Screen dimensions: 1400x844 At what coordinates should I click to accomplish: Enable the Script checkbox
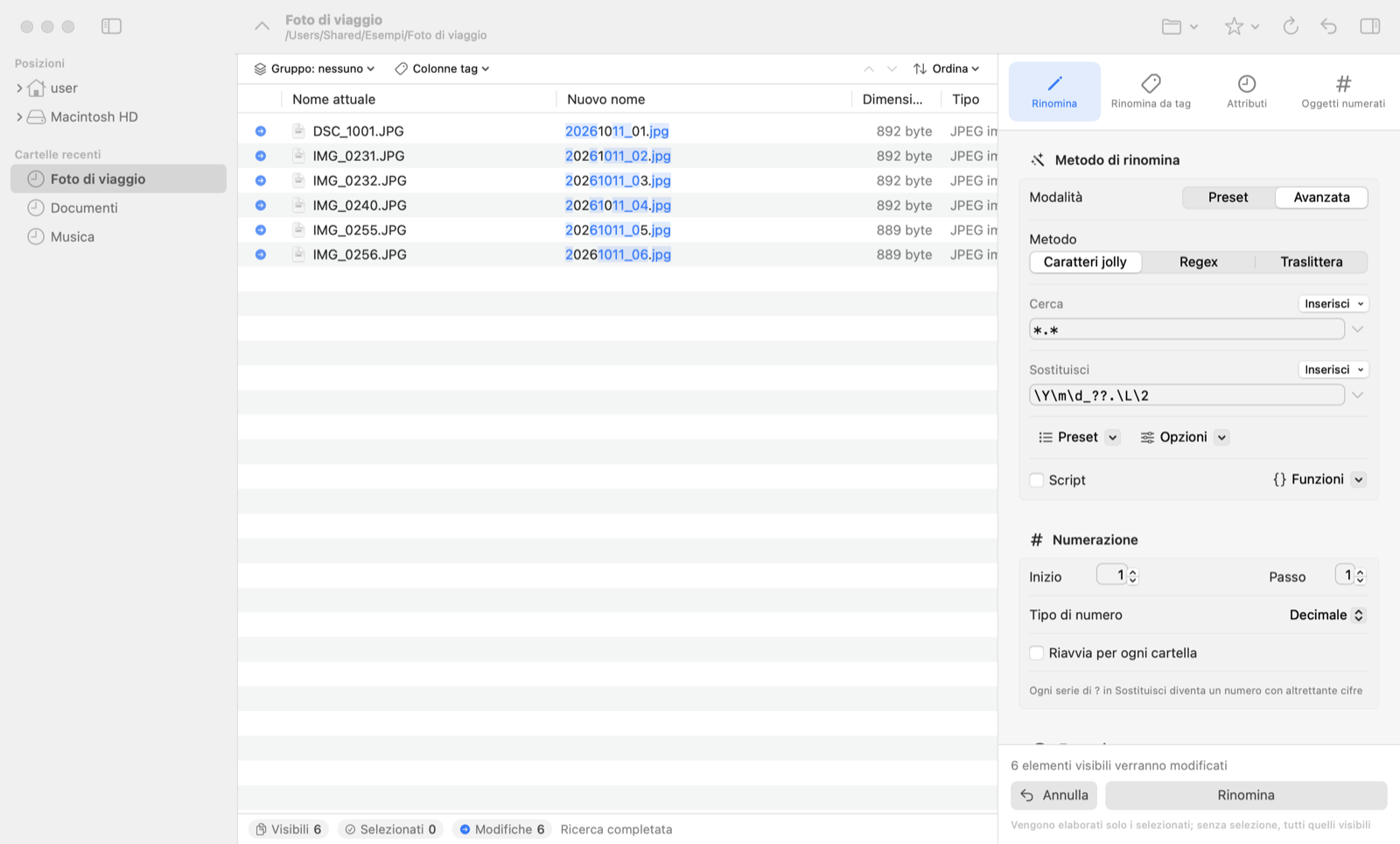(x=1037, y=480)
